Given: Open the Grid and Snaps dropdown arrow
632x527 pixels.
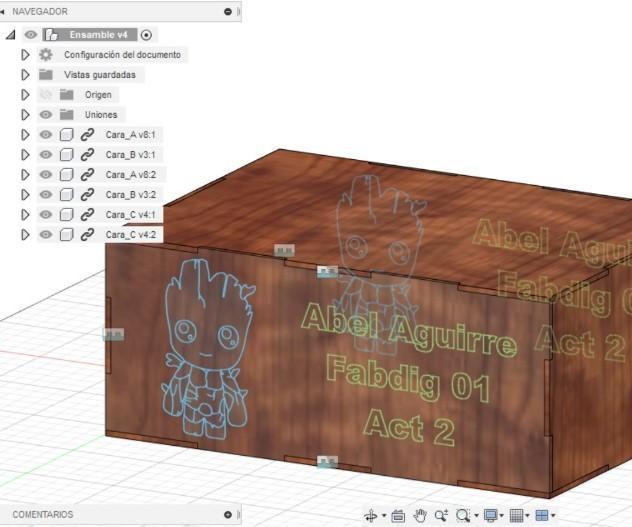Looking at the screenshot, I should pyautogui.click(x=528, y=515).
